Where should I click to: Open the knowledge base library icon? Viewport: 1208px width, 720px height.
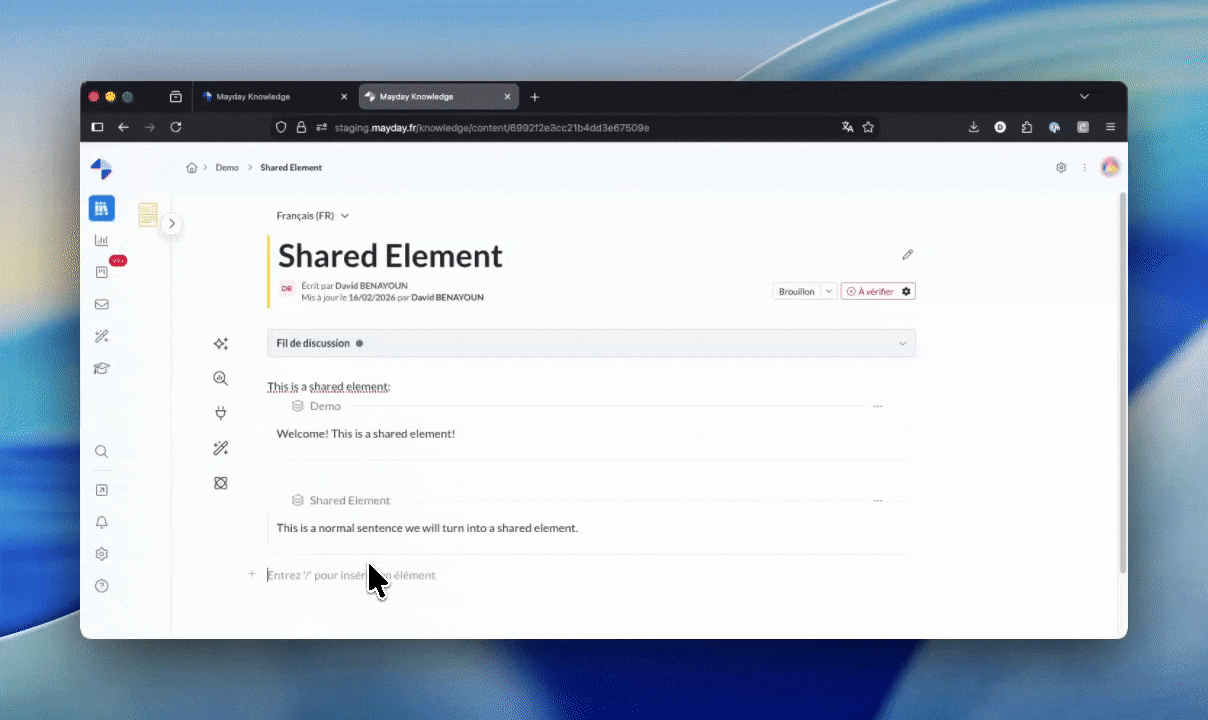point(101,208)
